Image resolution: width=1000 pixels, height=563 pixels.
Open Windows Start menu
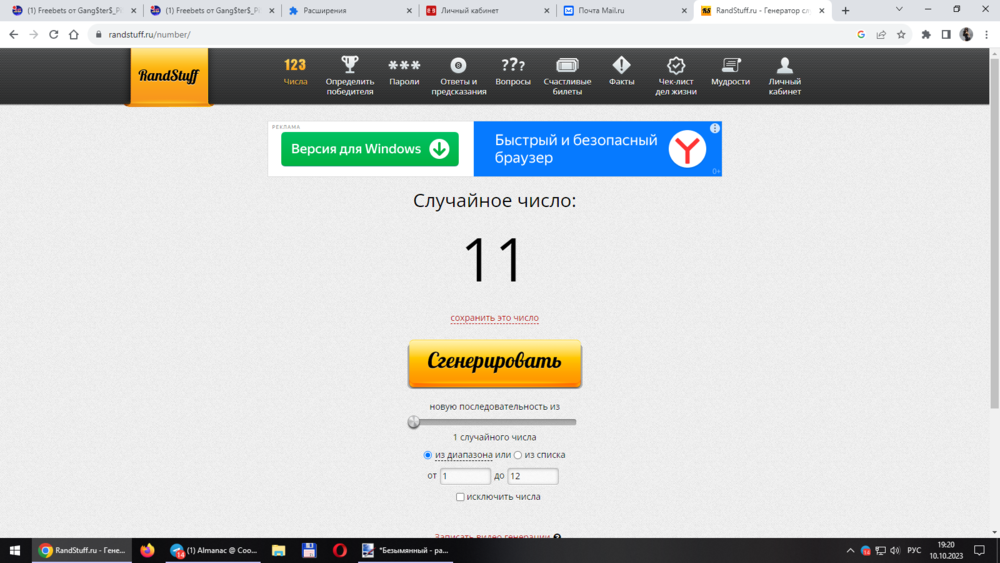(x=15, y=550)
